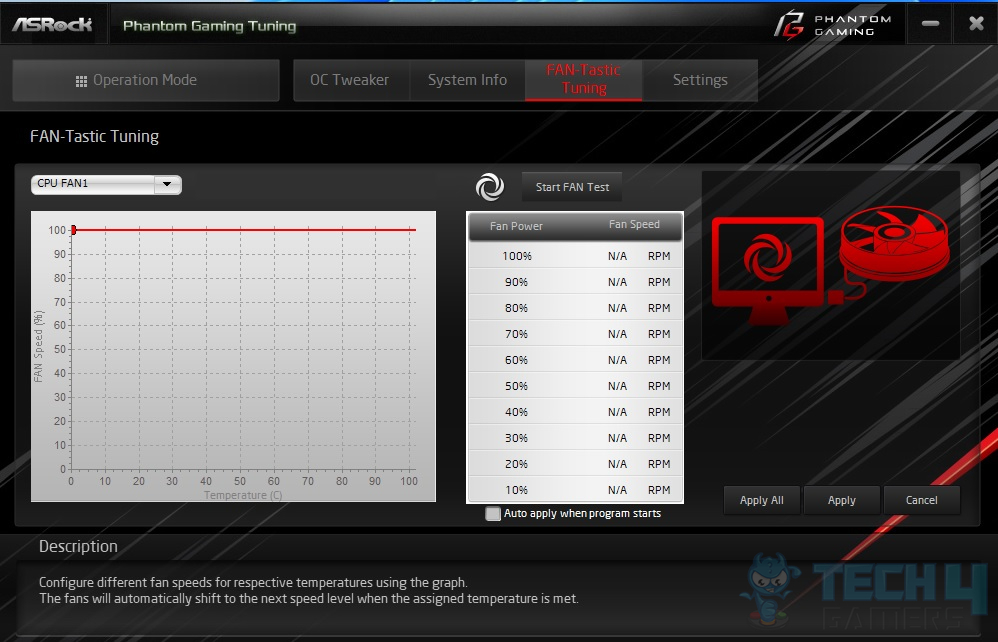Click the Cancel button

(x=921, y=500)
